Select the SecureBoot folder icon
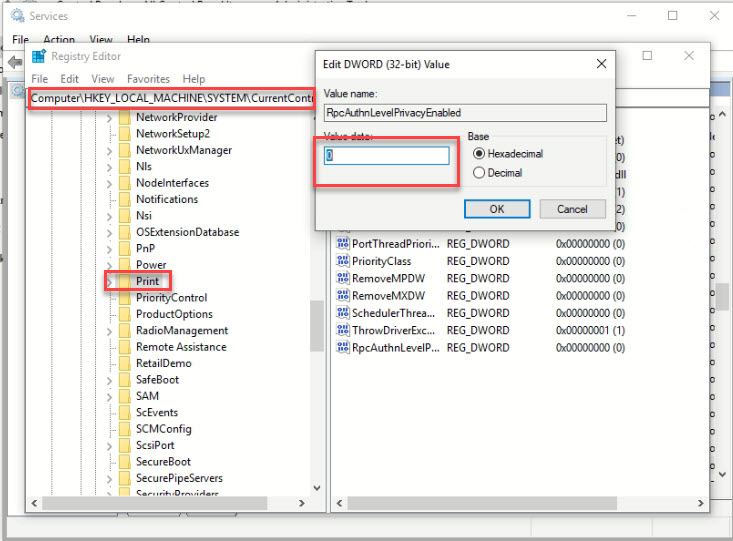Image resolution: width=733 pixels, height=541 pixels. tap(124, 462)
